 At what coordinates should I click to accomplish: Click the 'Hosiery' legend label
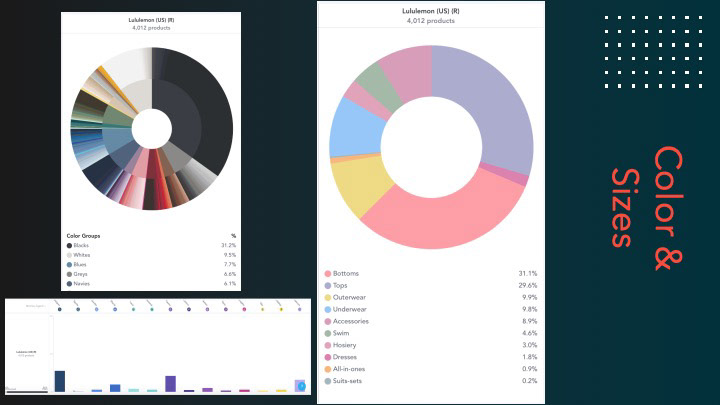click(x=344, y=345)
